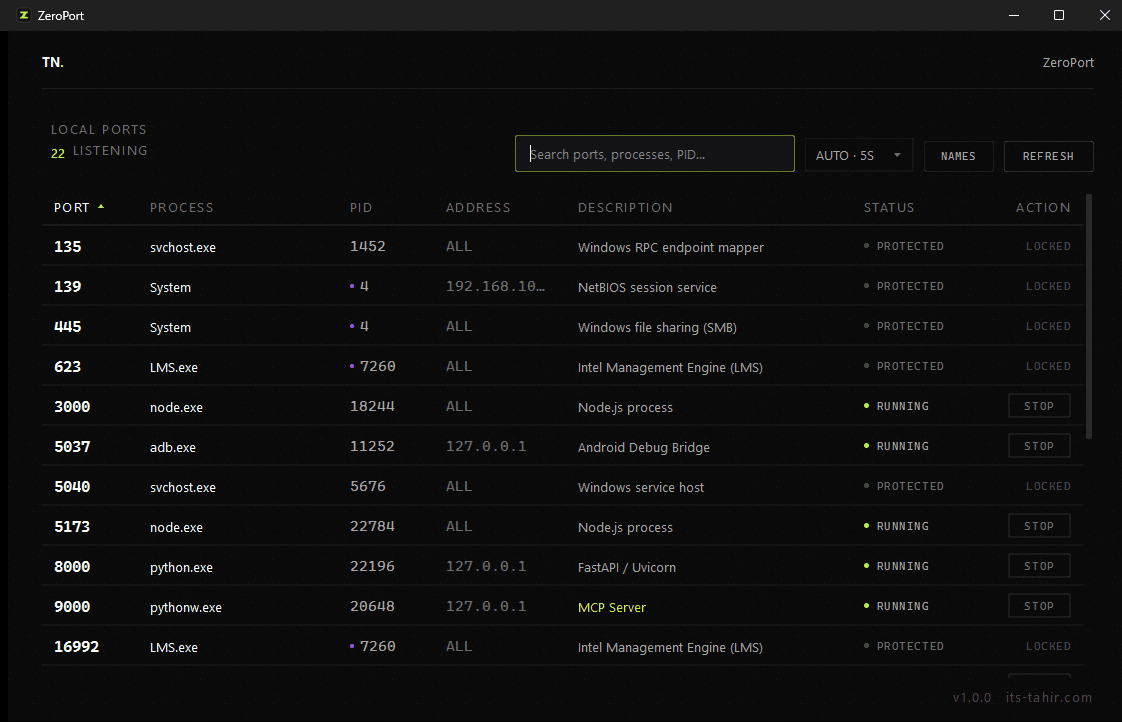Viewport: 1122px width, 722px height.
Task: Select port 16992 cell
Action: (x=77, y=647)
